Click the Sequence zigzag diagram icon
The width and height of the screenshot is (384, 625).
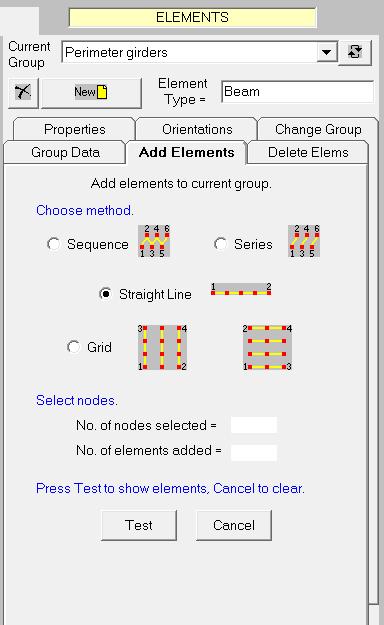(x=154, y=241)
